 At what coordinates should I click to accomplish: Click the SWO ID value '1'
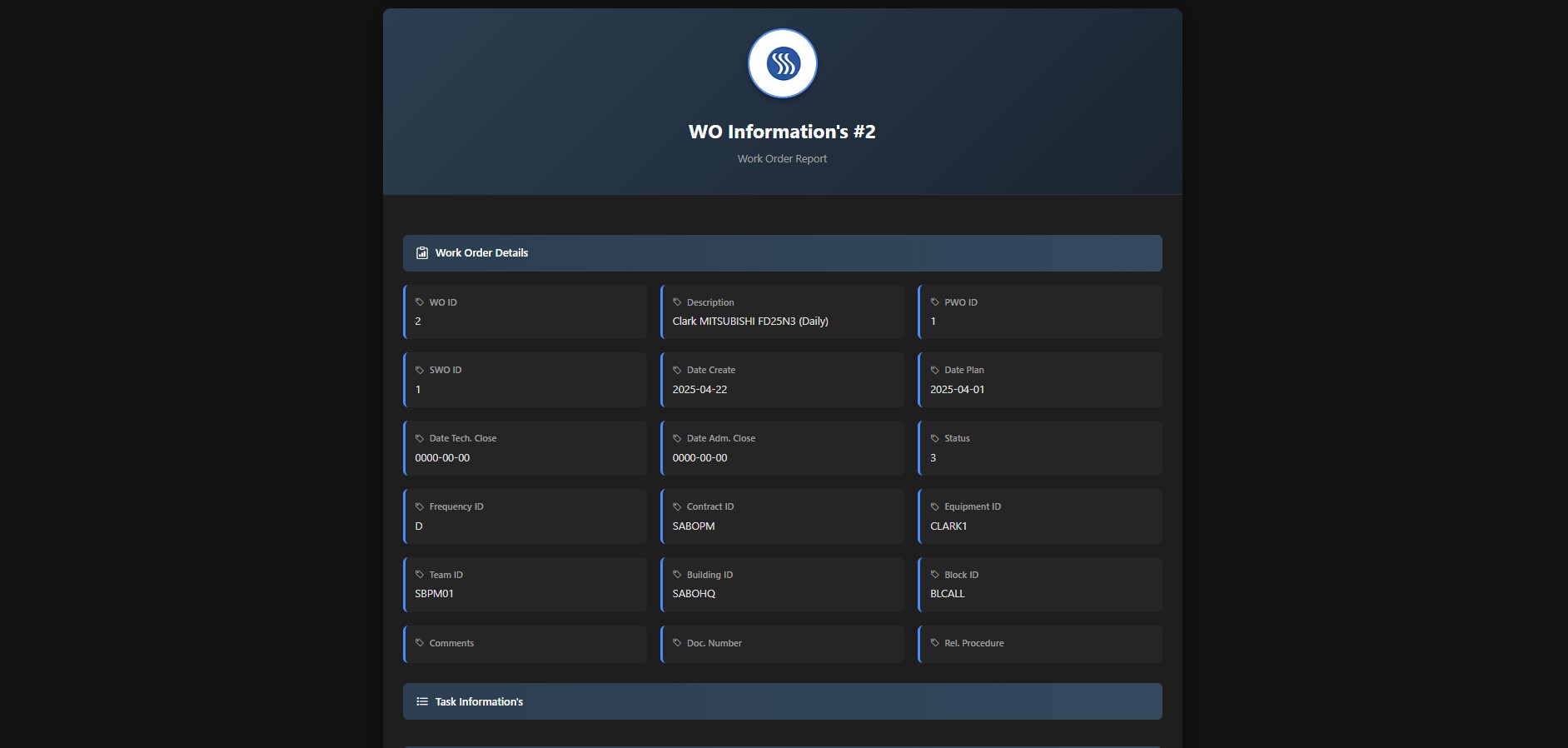(418, 390)
